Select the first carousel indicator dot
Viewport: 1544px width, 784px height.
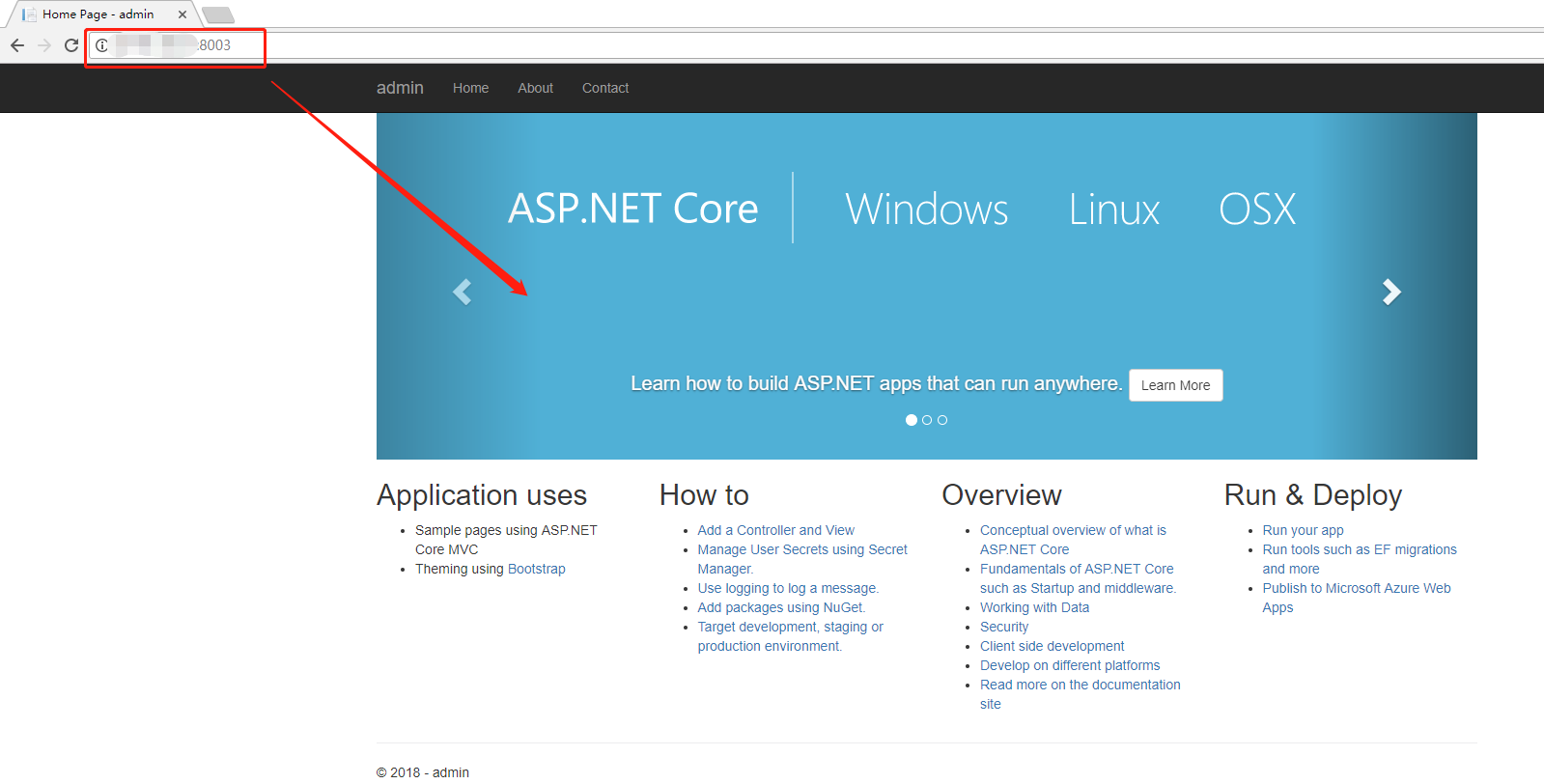click(912, 420)
